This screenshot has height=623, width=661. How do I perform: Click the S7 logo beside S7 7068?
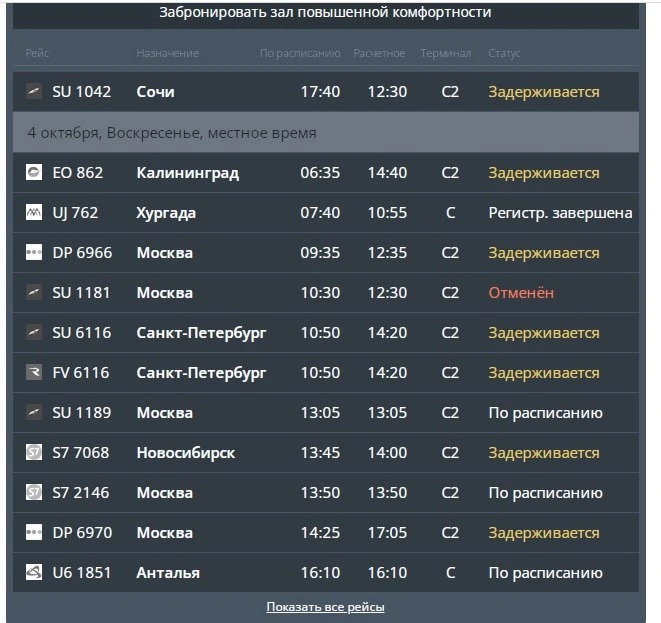click(34, 452)
